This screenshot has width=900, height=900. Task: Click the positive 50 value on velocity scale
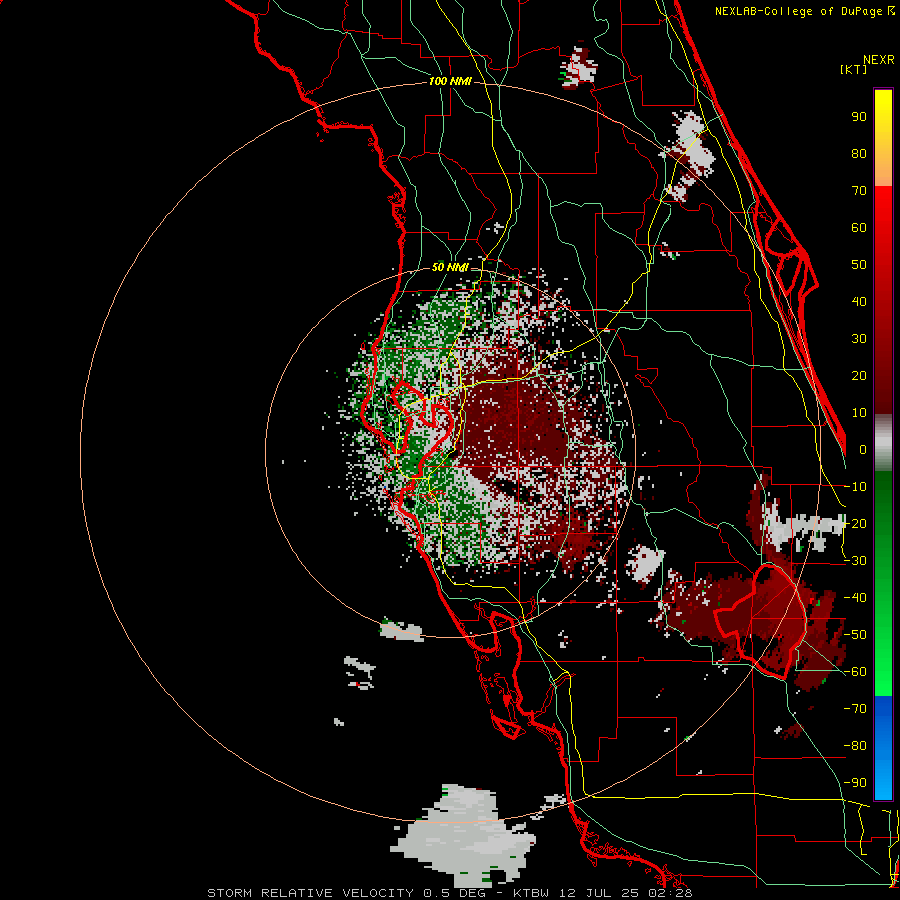[x=859, y=264]
